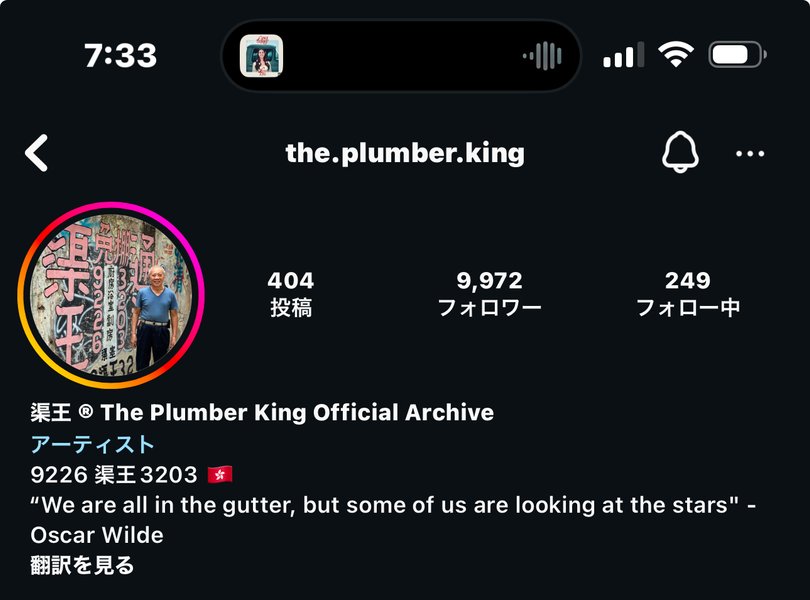Tap the back arrow icon
The image size is (810, 600).
click(37, 153)
